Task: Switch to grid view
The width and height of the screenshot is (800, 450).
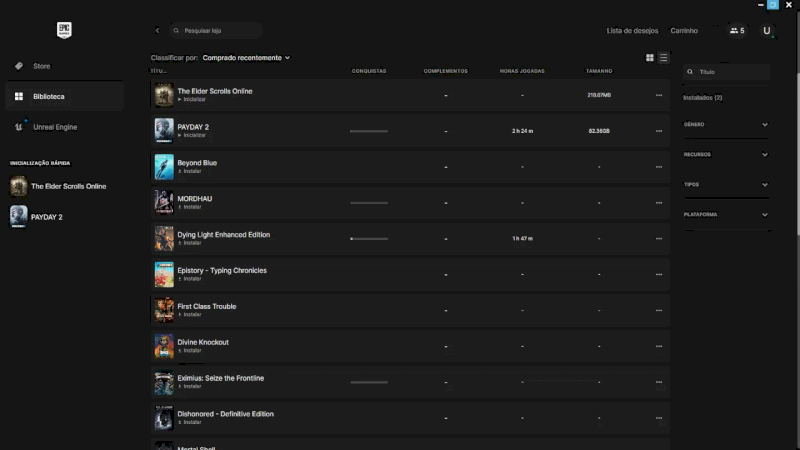Action: tap(650, 58)
